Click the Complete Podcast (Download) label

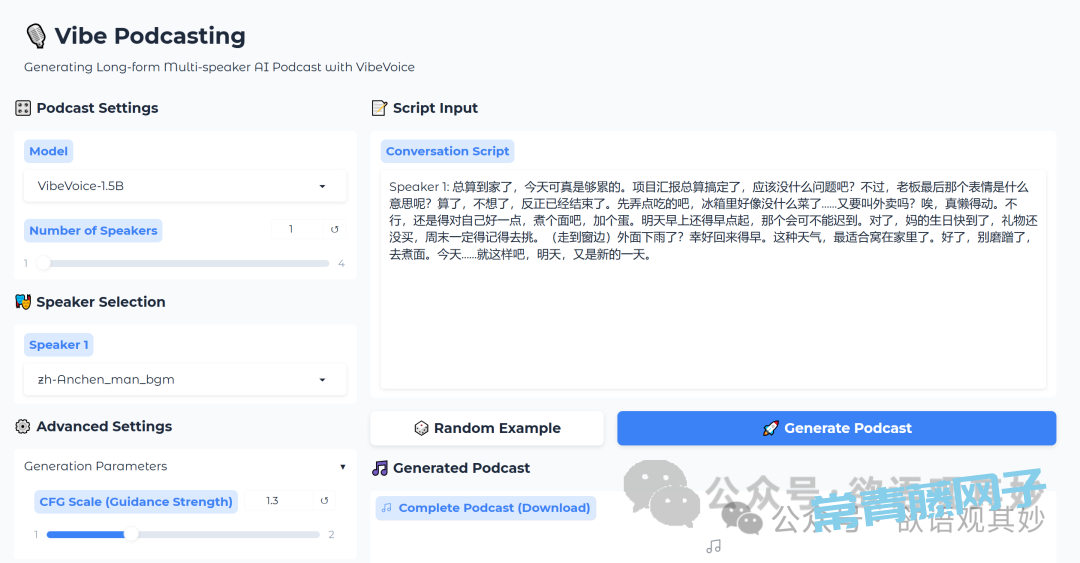486,508
